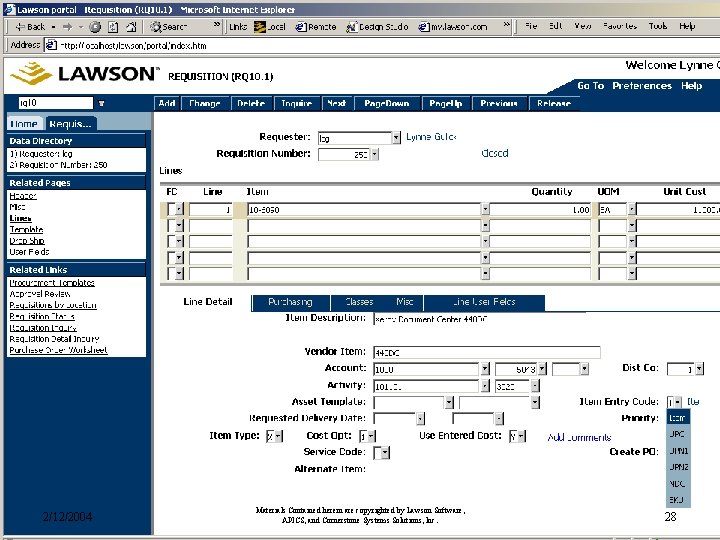Click the Vendor Item field
Viewport: 720px width, 540px height.
(x=487, y=353)
